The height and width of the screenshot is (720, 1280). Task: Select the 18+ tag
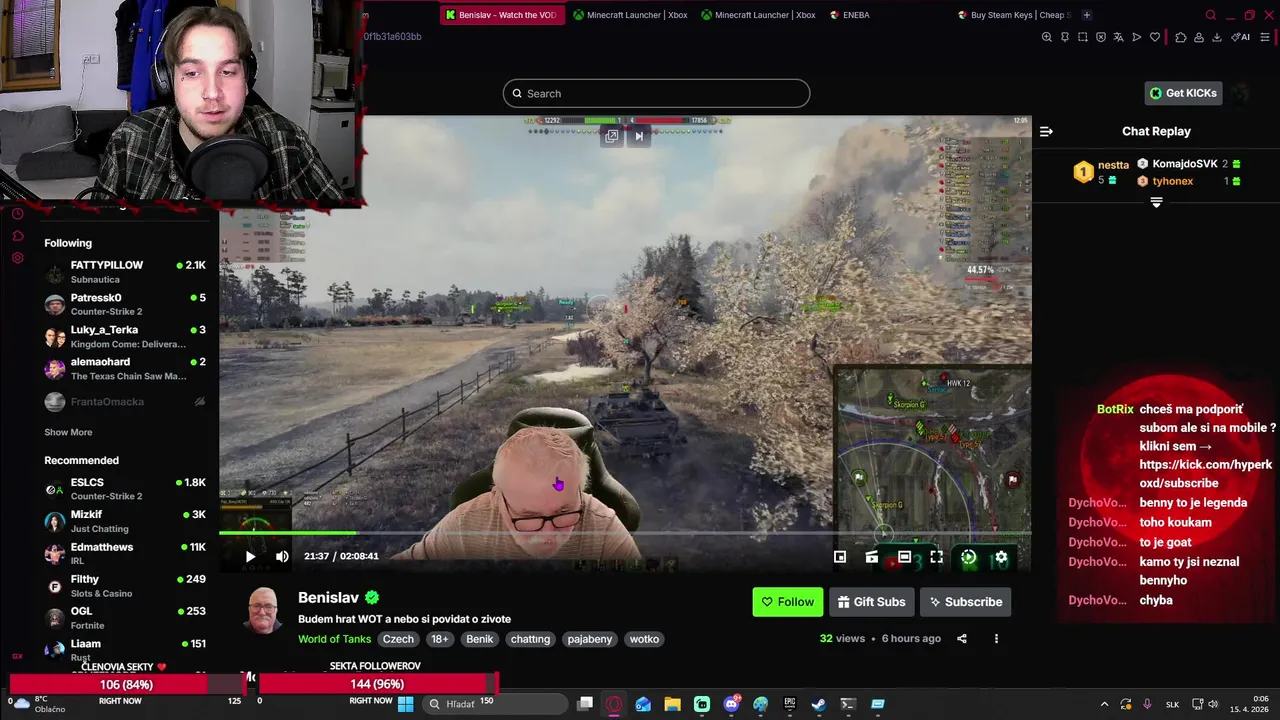point(440,639)
